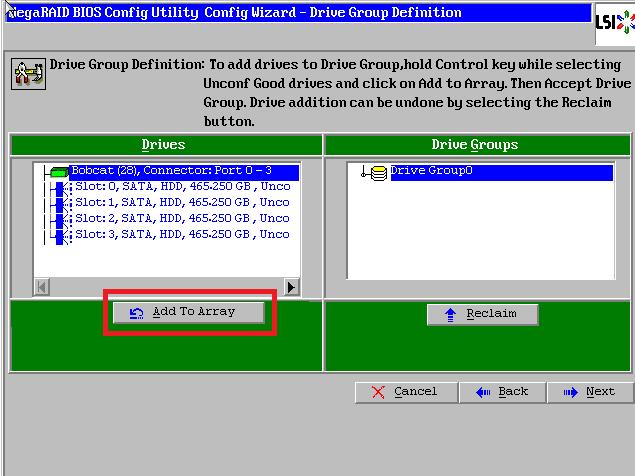The image size is (635, 476).
Task: Click the drive icon beside Slot: 2
Action: [61, 221]
